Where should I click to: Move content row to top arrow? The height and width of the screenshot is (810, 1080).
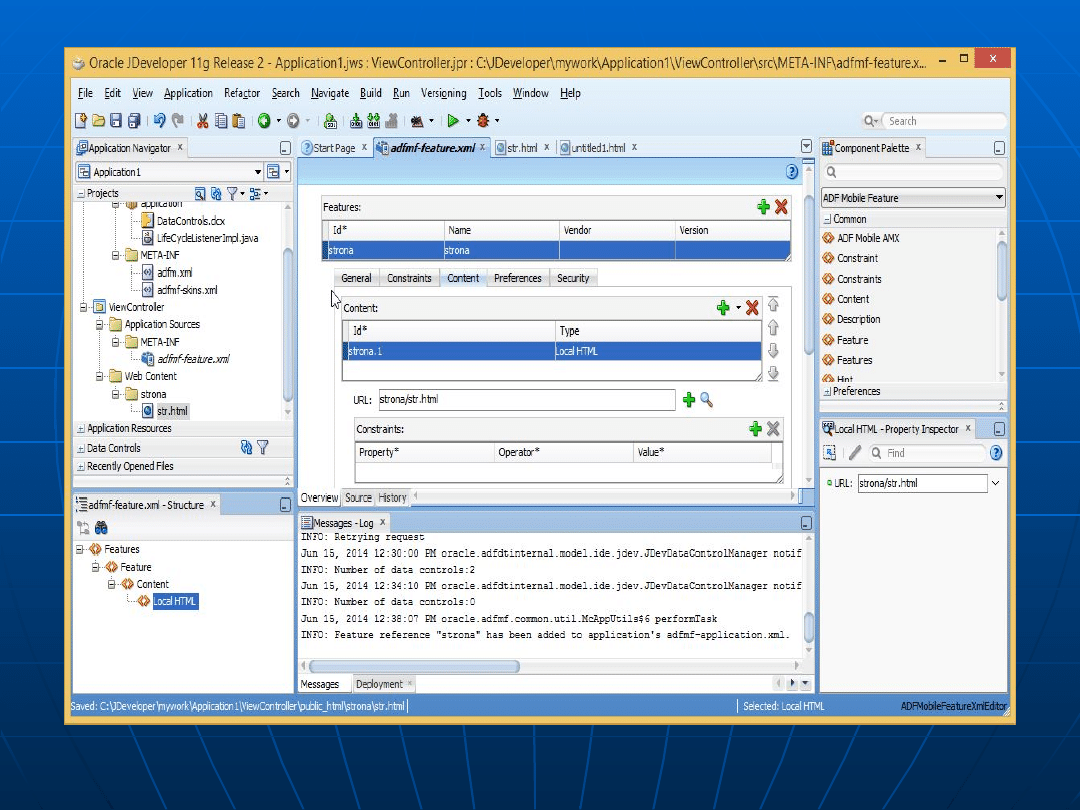tap(773, 304)
